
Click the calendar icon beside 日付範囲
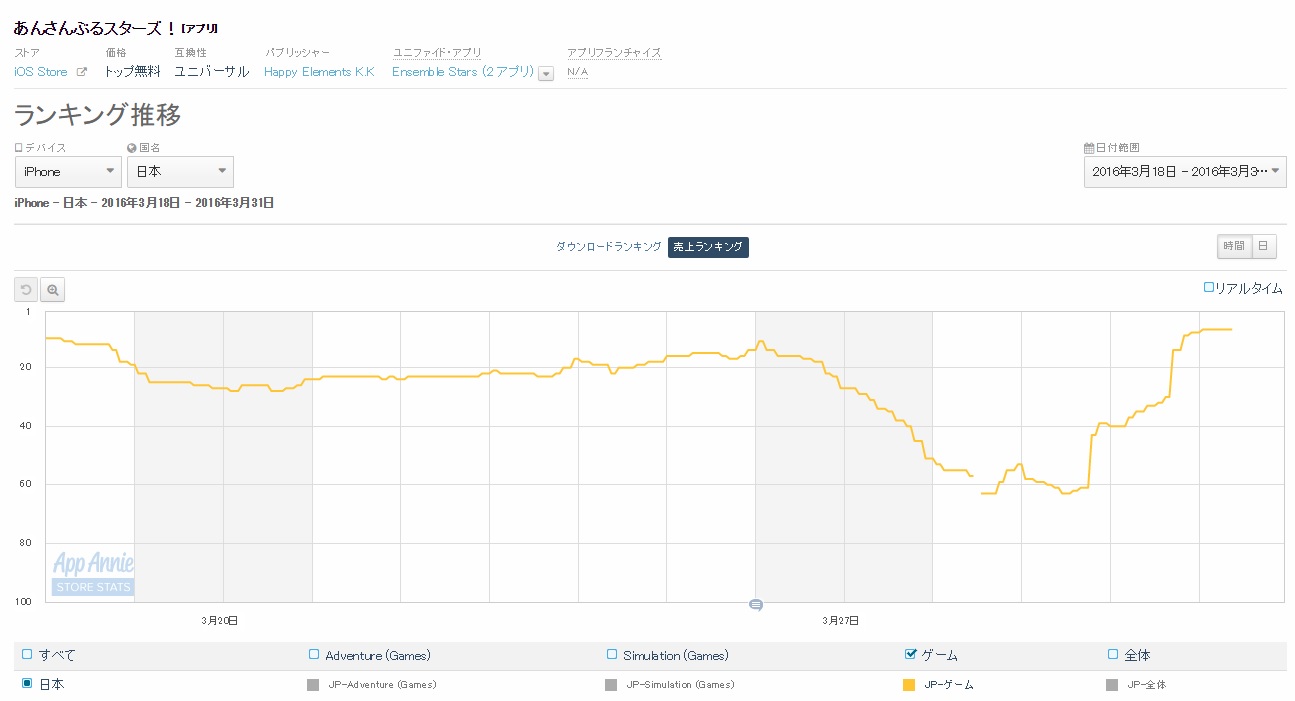click(x=1089, y=147)
